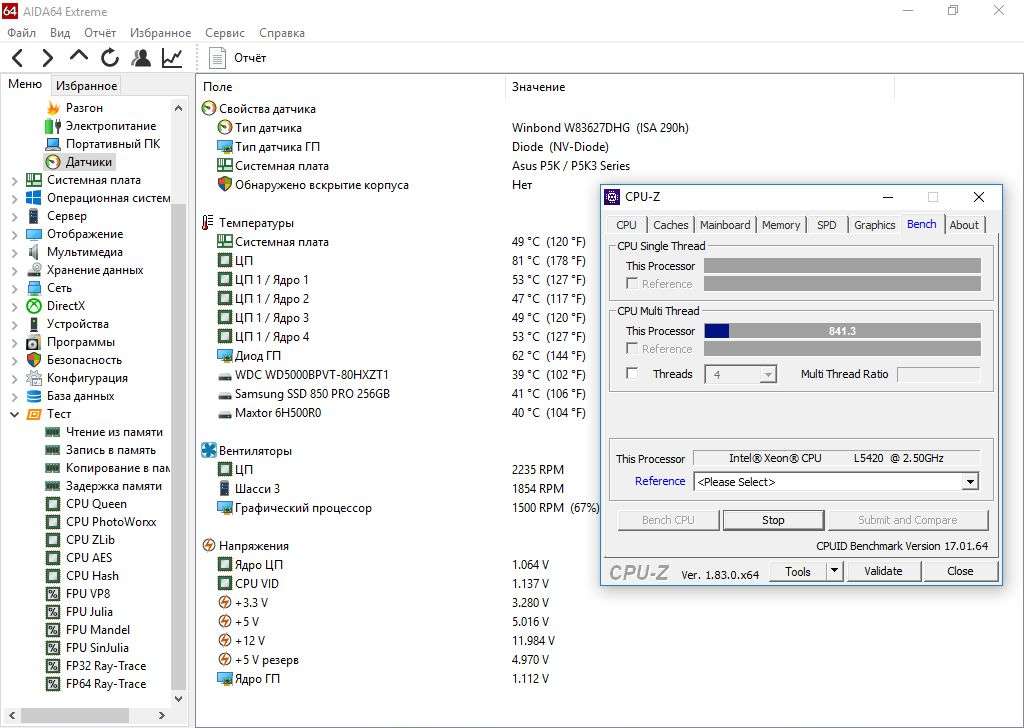Switch to Mainboard tab in CPU-Z
Image resolution: width=1024 pixels, height=728 pixels.
(x=725, y=225)
